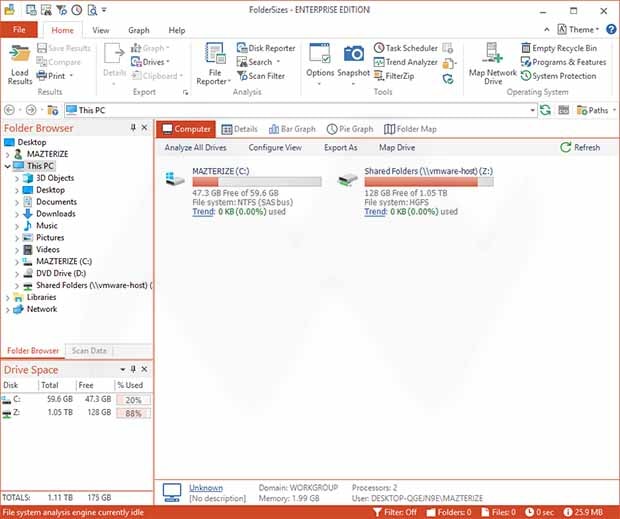The image size is (620, 519).
Task: Click the MAZTERIZE (C:) usage bar
Action: [257, 182]
